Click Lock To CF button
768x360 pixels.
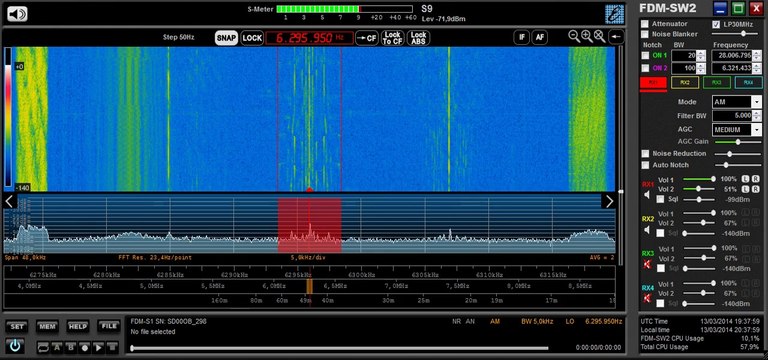393,38
